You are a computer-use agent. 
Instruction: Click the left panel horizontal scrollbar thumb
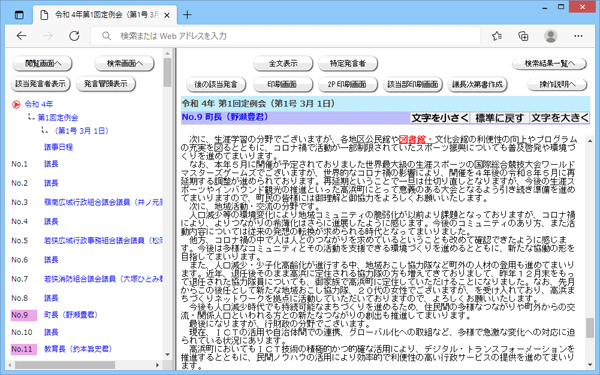point(65,365)
